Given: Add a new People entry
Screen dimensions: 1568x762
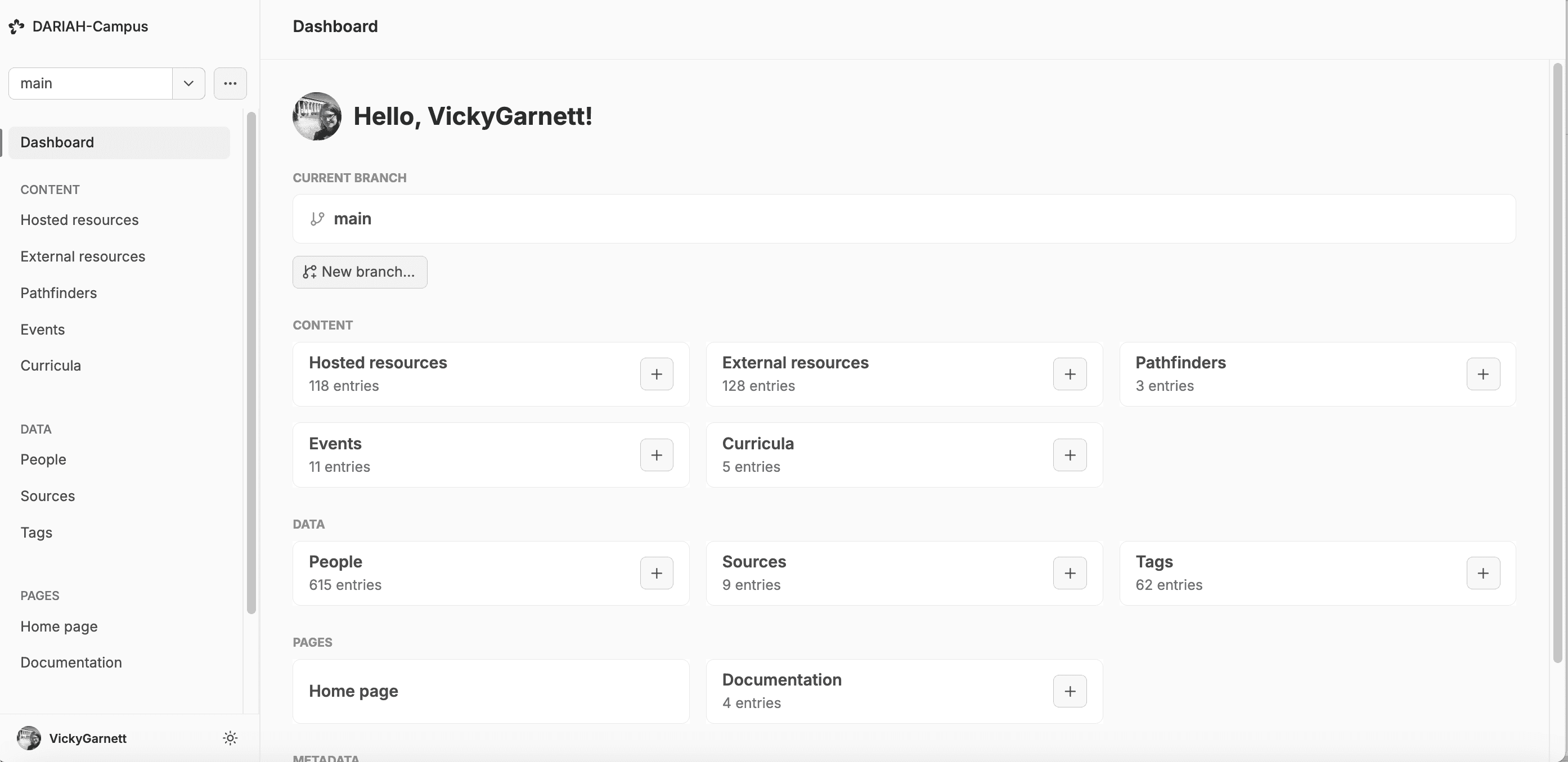Looking at the screenshot, I should [656, 572].
